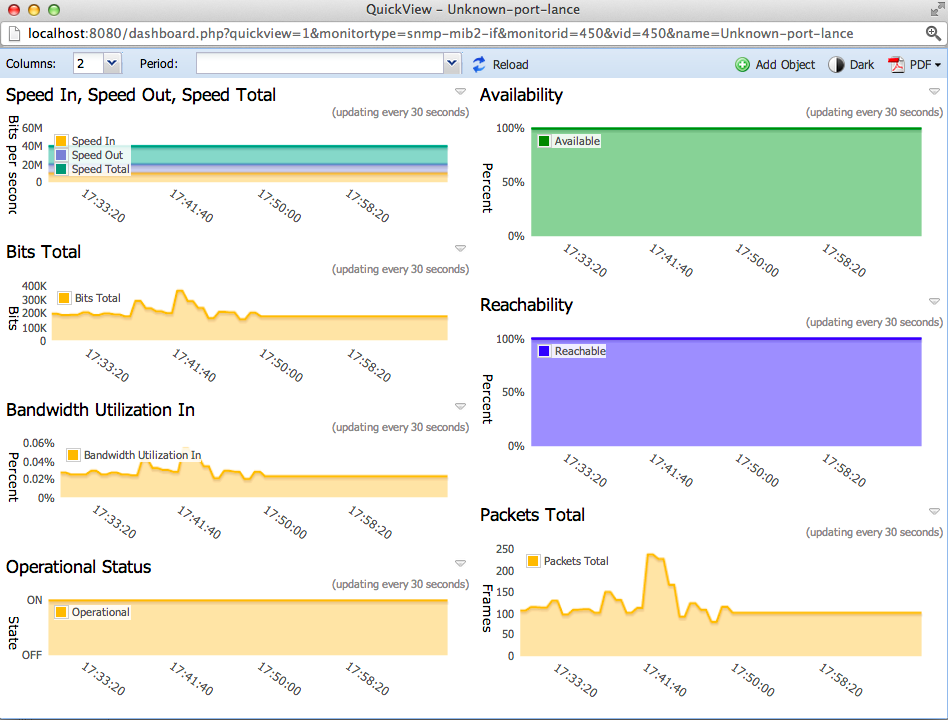Click the Reachable blue legend swatch
Viewport: 948px width, 720px height.
point(544,351)
